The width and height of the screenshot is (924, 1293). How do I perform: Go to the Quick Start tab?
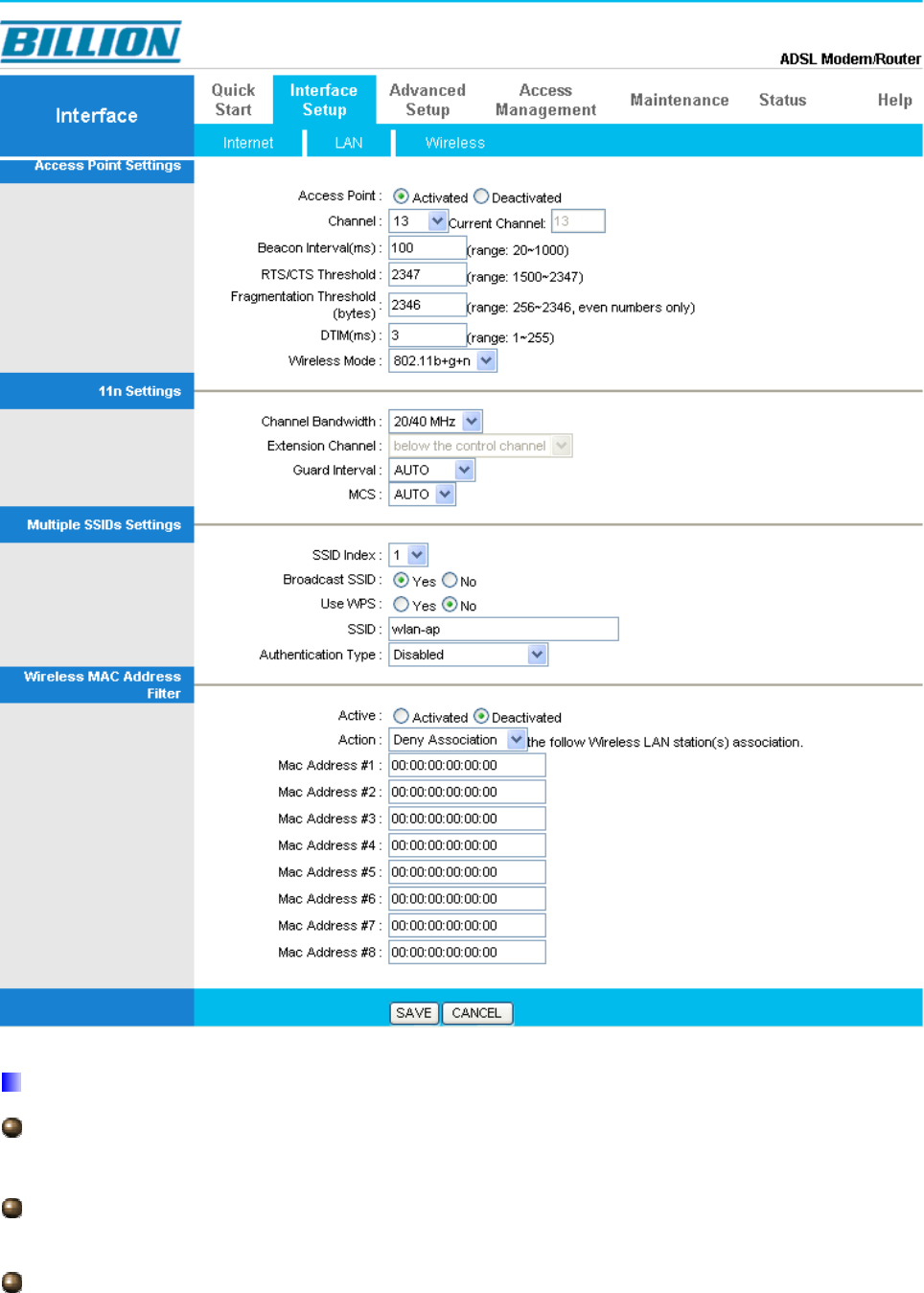(233, 100)
